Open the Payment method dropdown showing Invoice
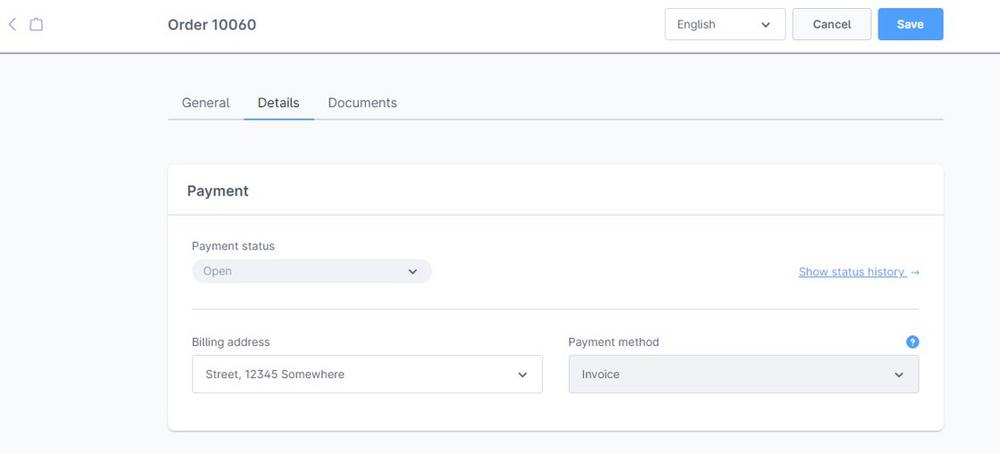1000x454 pixels. (744, 374)
